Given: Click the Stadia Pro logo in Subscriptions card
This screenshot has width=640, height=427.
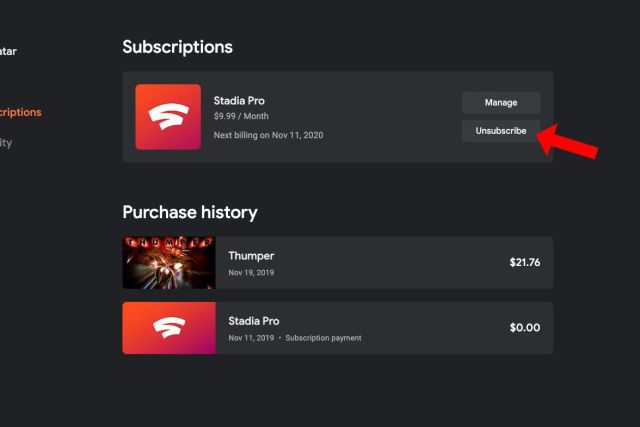Looking at the screenshot, I should click(x=168, y=117).
